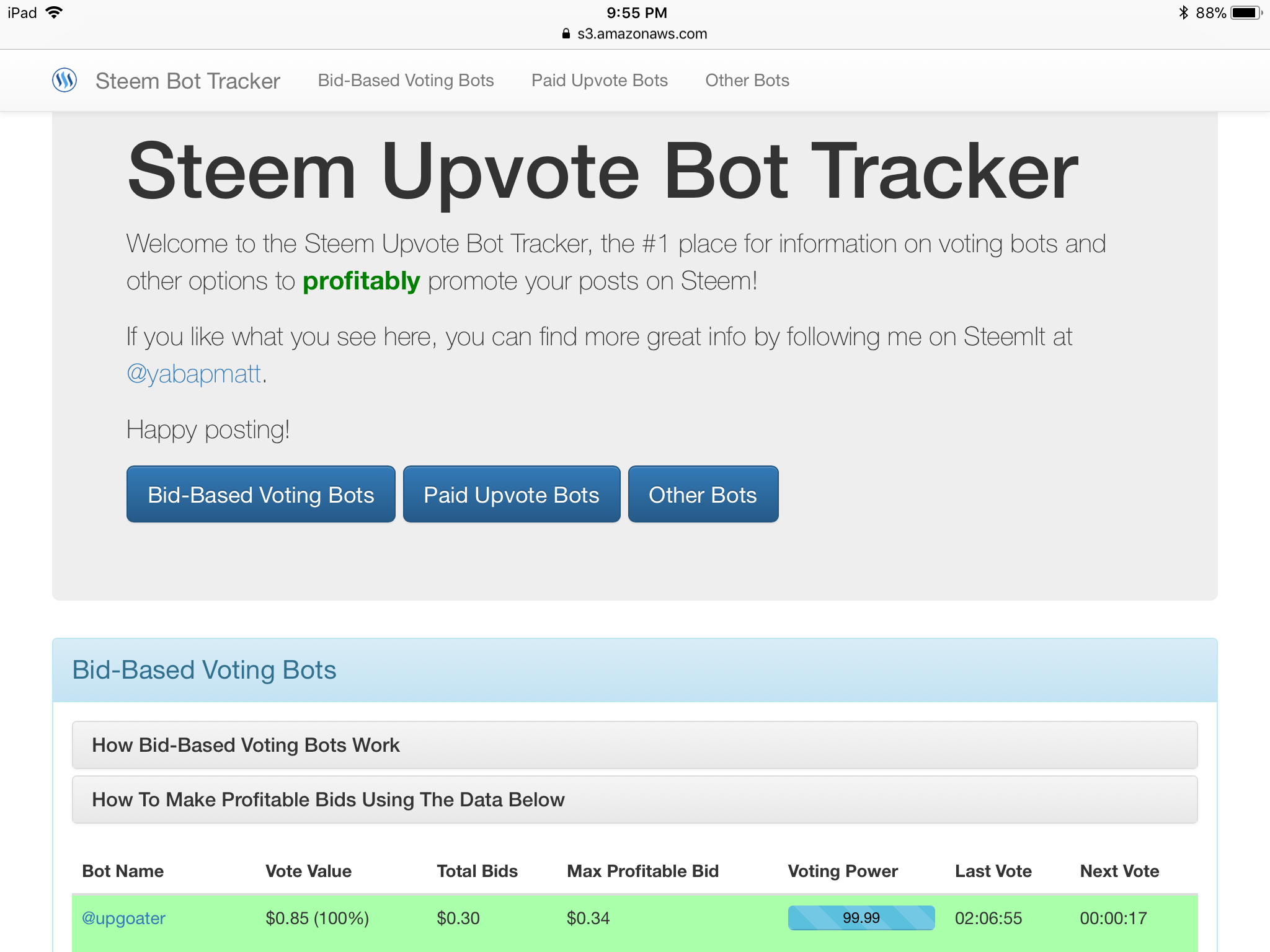Tap the WiFi status icon
This screenshot has width=1270, height=952.
(x=55, y=12)
